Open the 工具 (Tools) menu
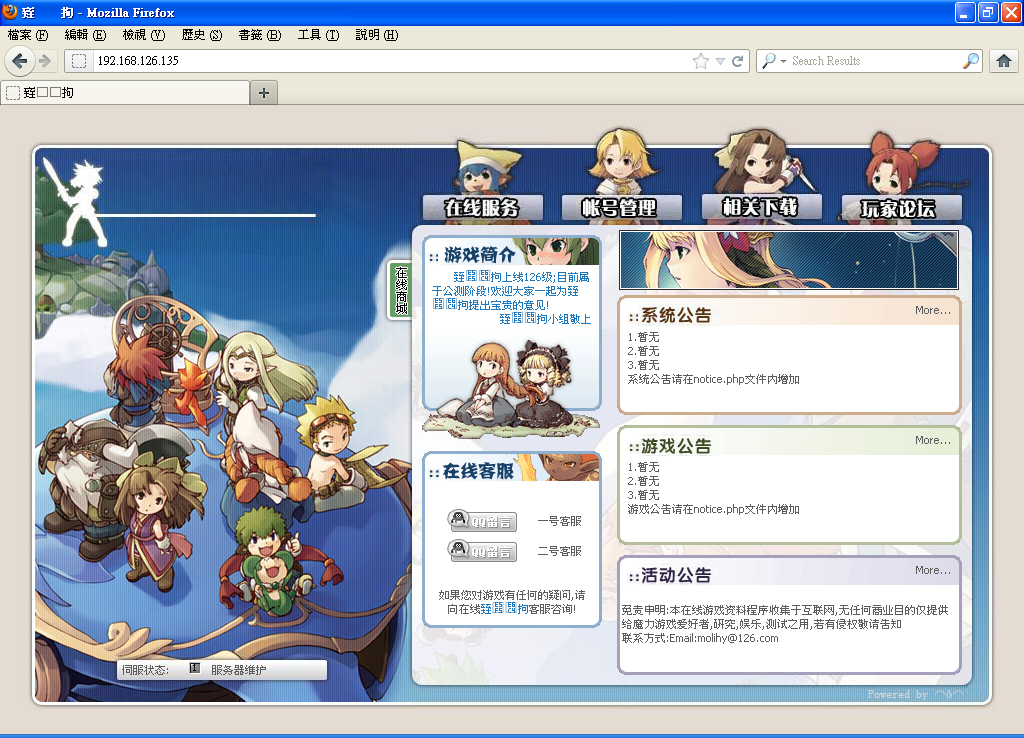This screenshot has height=738, width=1024. (319, 35)
